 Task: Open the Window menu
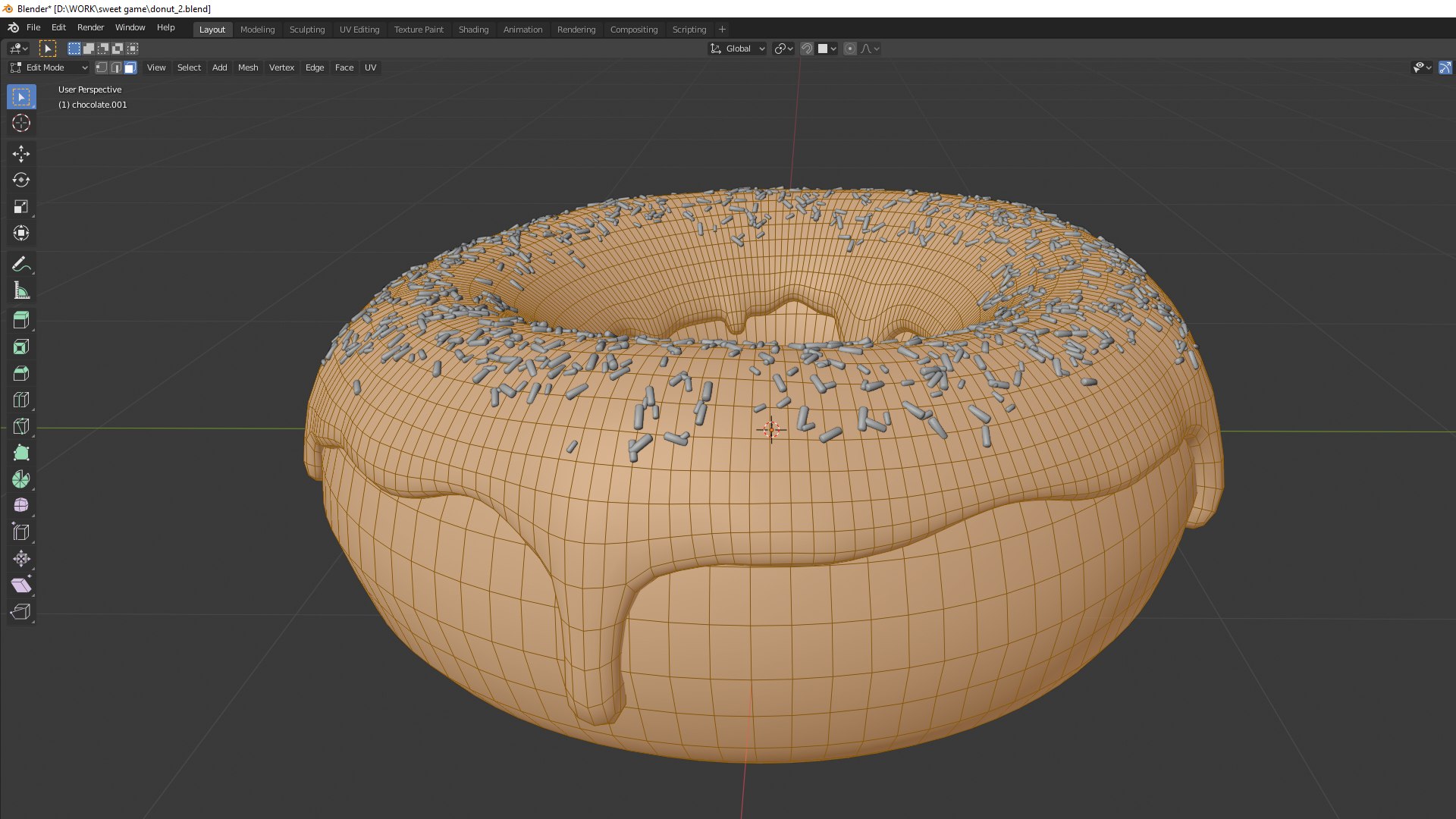tap(130, 27)
